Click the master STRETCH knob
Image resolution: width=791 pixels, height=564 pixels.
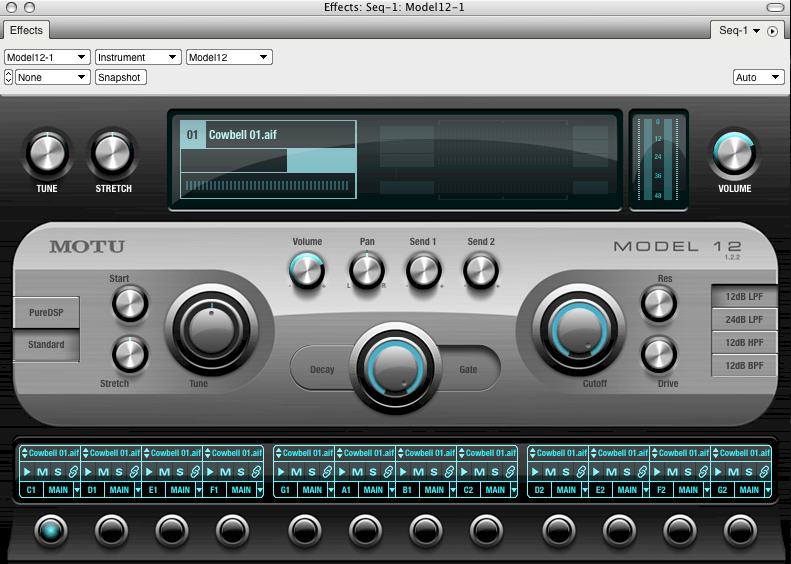point(113,153)
